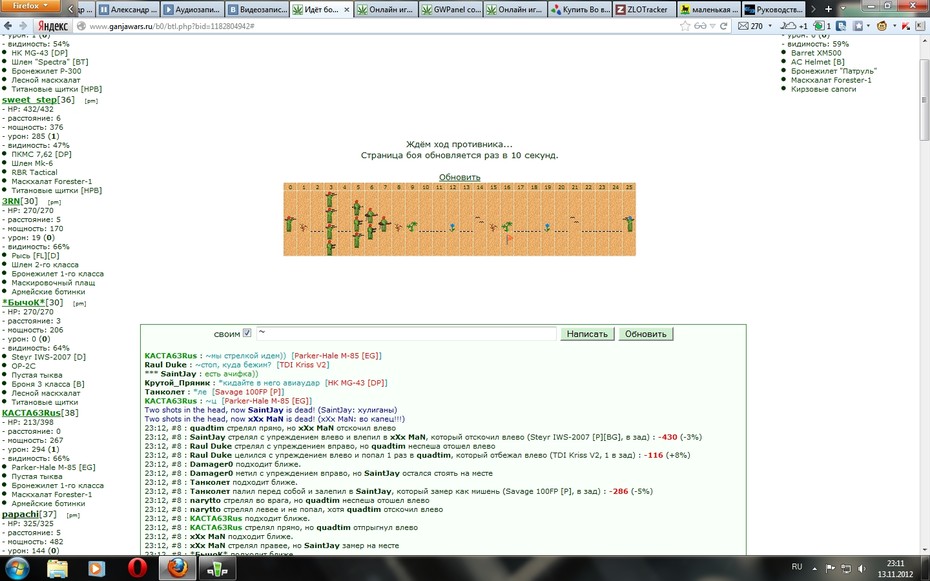Switch to the 'Купить Во в...' tab
Image resolution: width=930 pixels, height=581 pixels.
580,9
